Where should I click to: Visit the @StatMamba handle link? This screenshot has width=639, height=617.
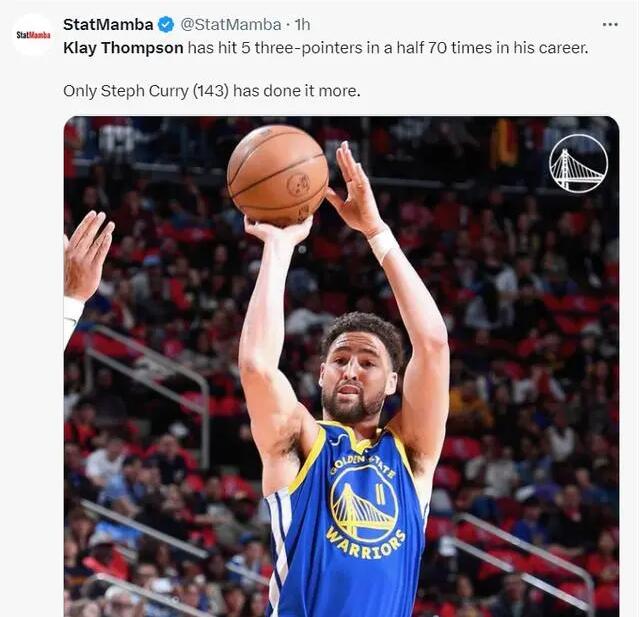point(230,24)
